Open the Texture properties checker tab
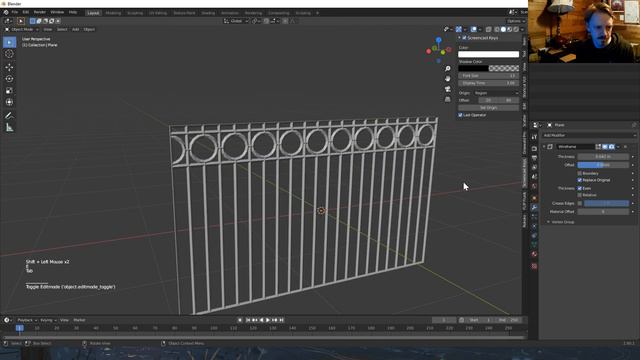 click(x=534, y=266)
